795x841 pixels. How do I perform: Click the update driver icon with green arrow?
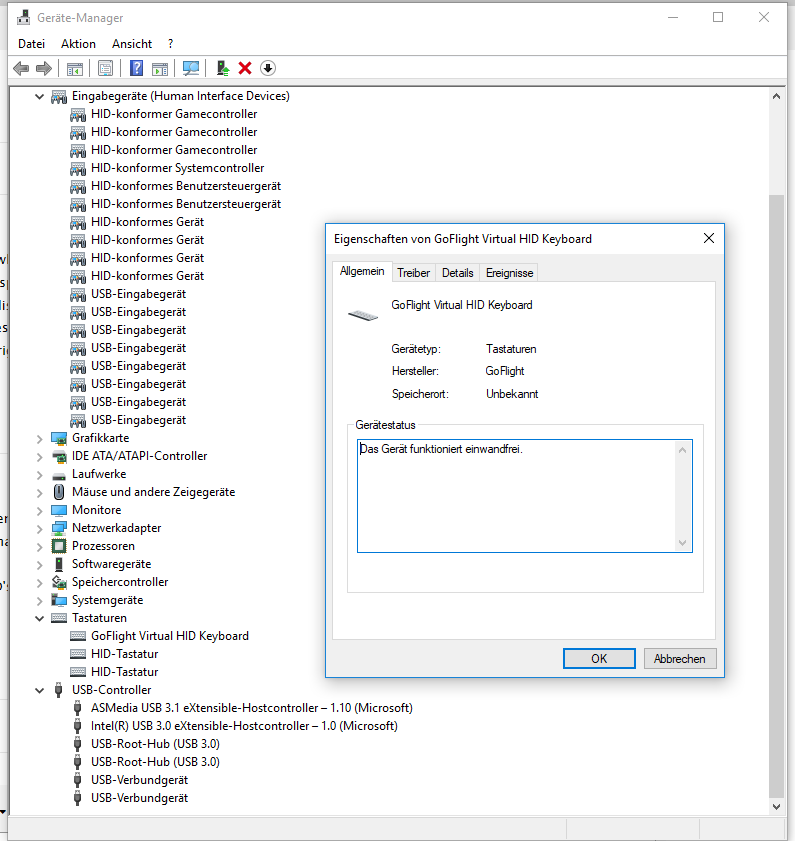pyautogui.click(x=223, y=68)
